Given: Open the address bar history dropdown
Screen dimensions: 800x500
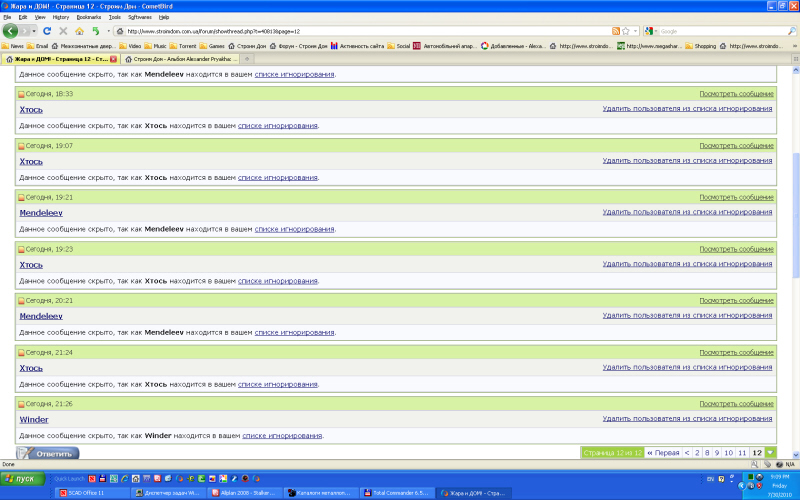Looking at the screenshot, I should coord(635,31).
